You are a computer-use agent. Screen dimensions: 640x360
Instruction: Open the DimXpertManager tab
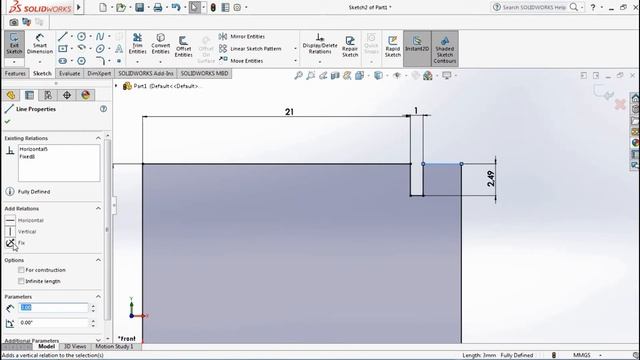pos(67,95)
